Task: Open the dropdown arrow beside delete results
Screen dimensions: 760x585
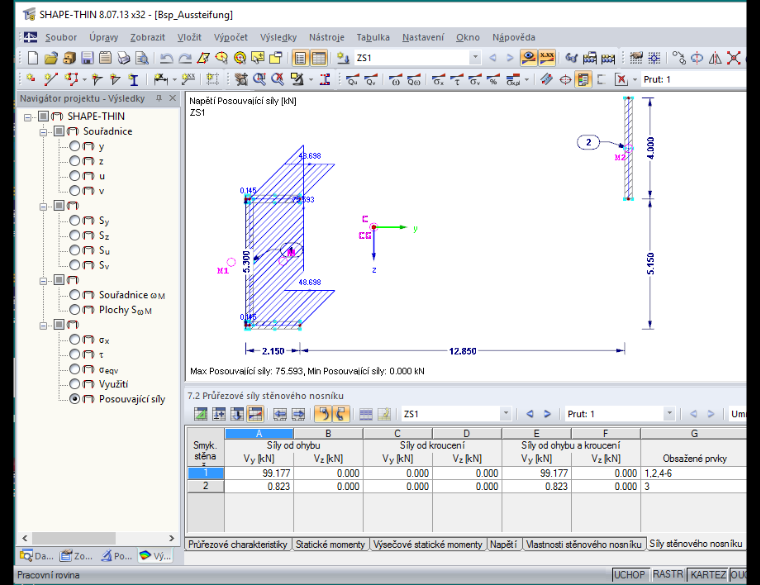Action: click(634, 79)
